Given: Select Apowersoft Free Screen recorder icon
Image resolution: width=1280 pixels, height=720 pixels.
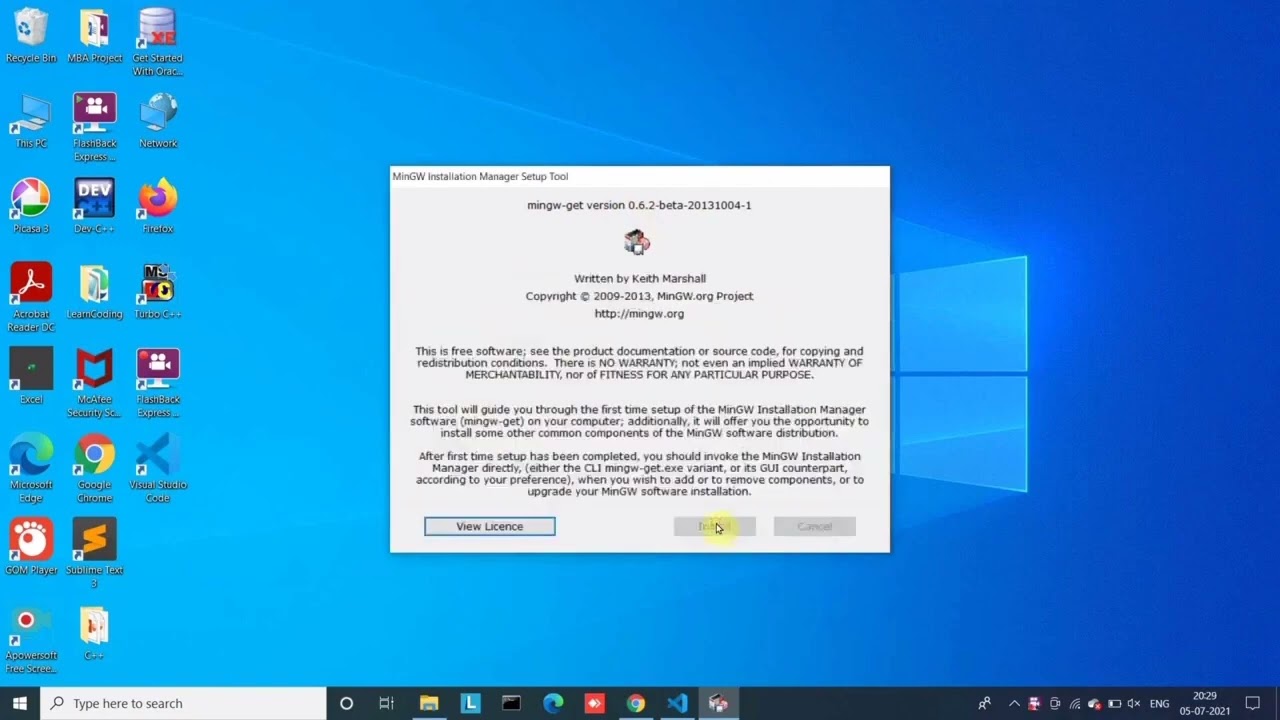Looking at the screenshot, I should (31, 640).
